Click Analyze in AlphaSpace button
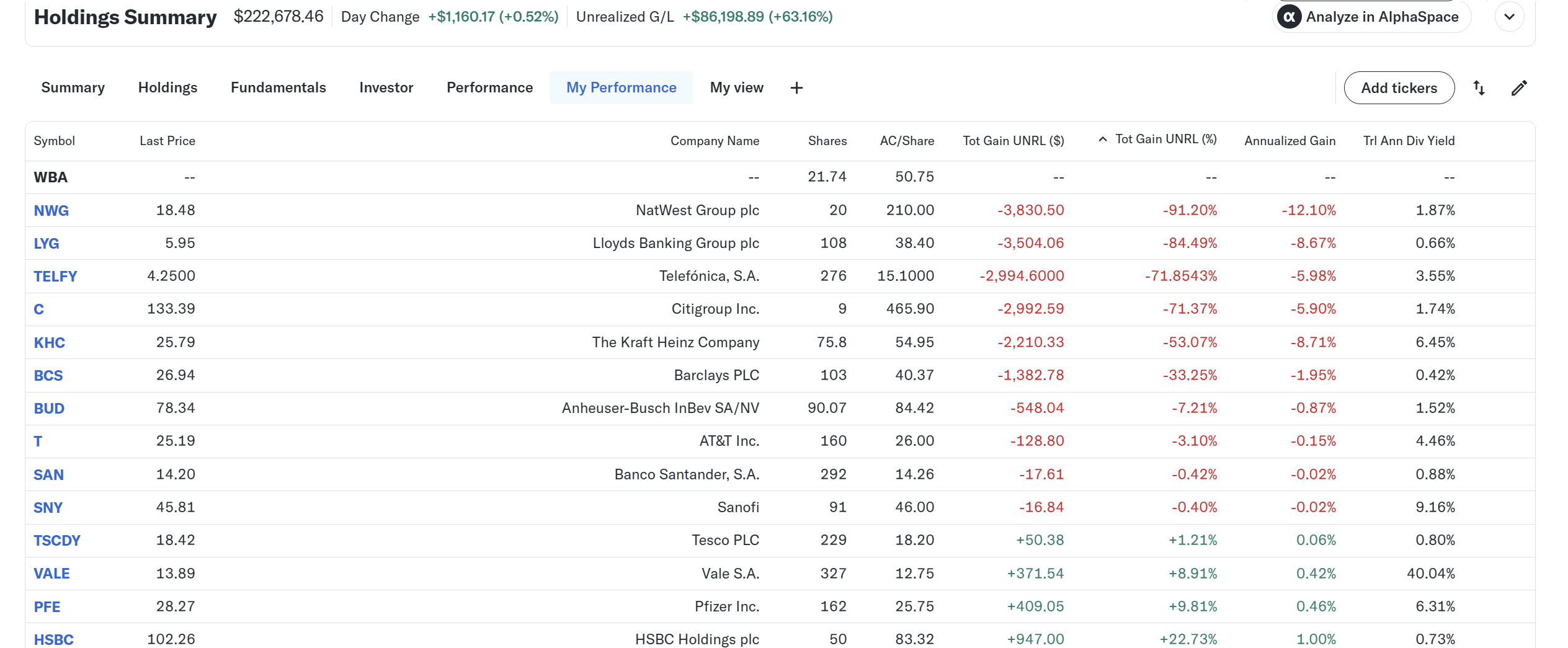 coord(1371,17)
